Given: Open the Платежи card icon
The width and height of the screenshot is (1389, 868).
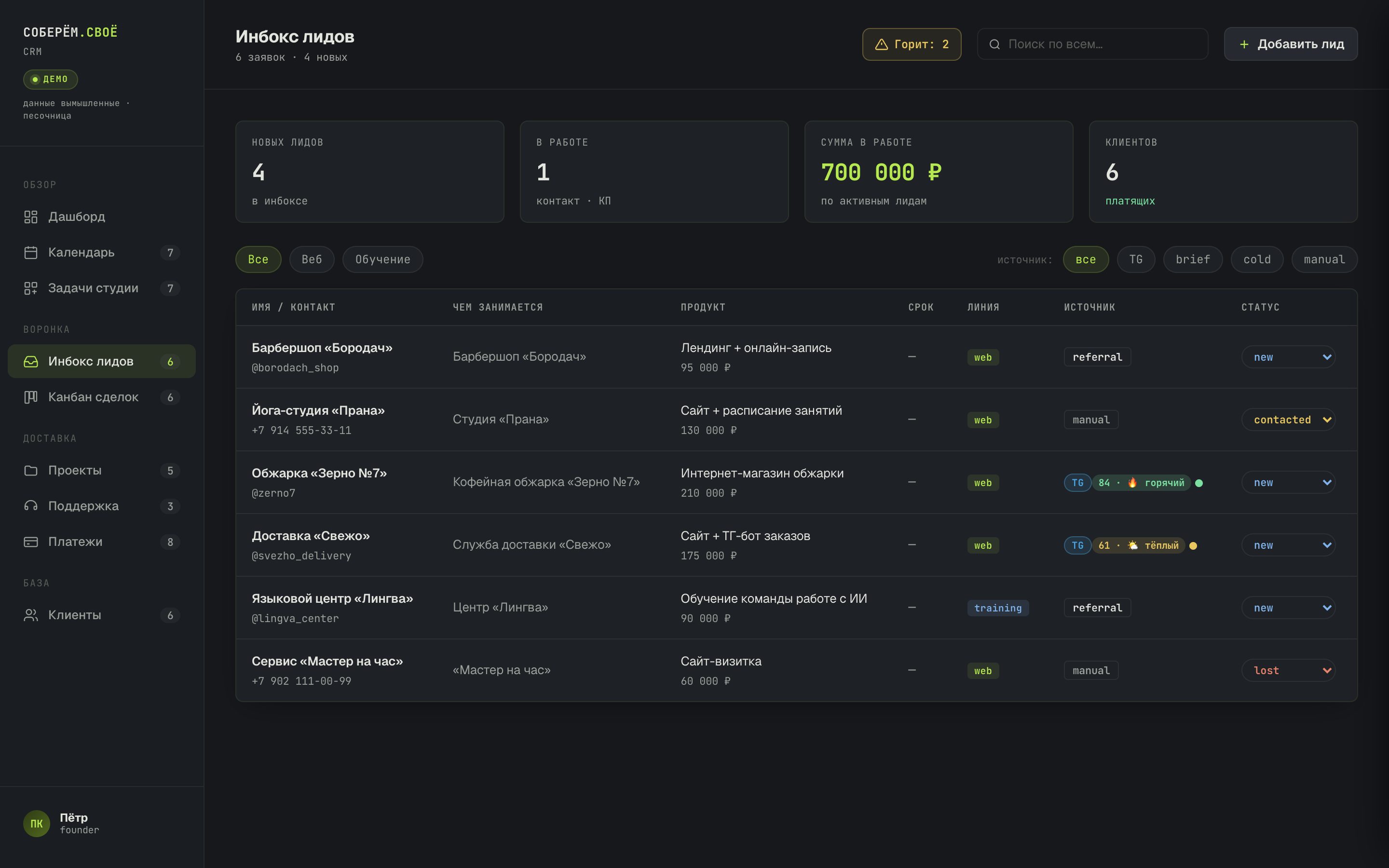Looking at the screenshot, I should click(30, 542).
